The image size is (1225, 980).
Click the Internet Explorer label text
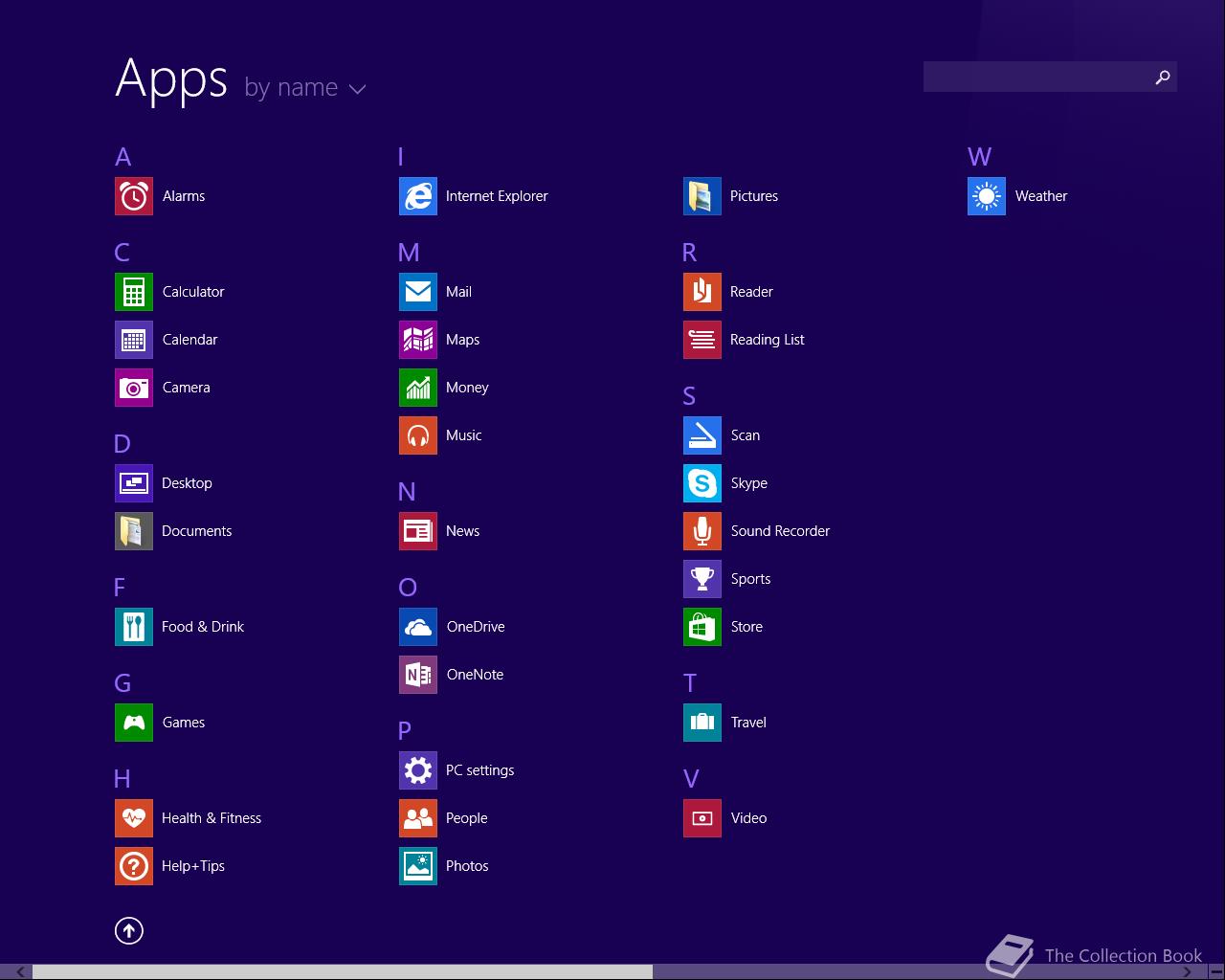497,196
